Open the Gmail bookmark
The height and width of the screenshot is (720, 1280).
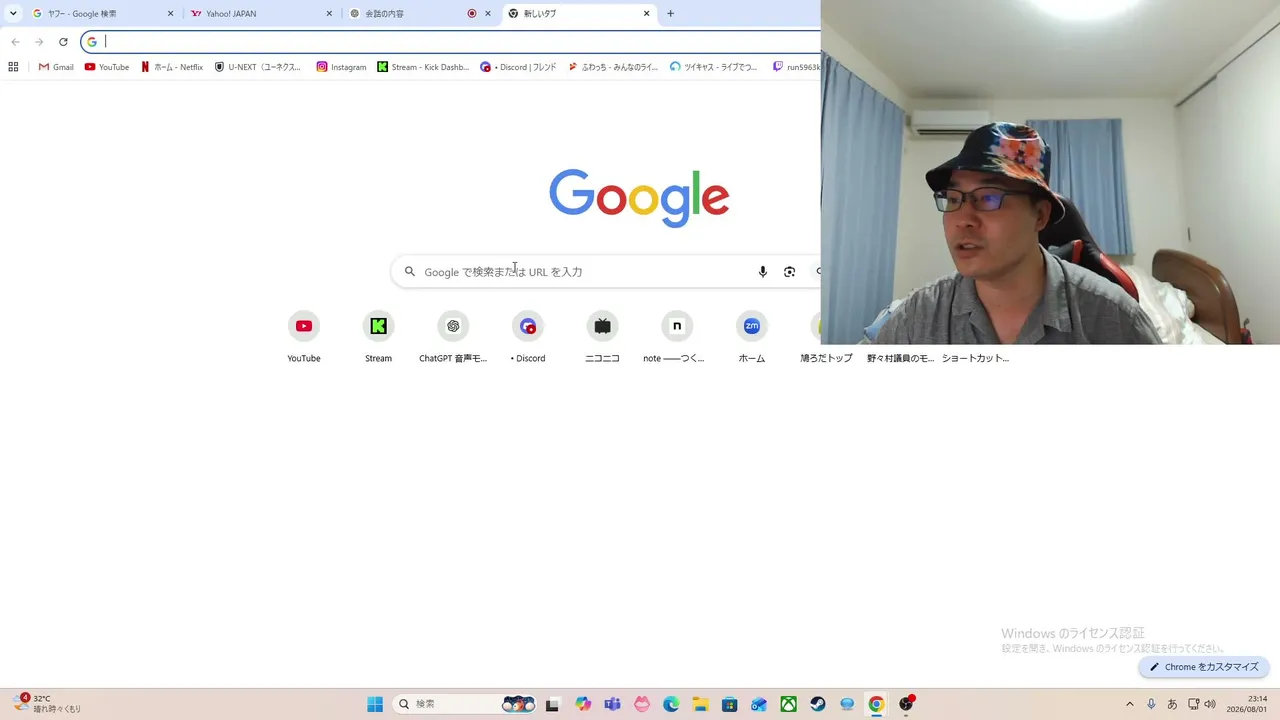point(56,67)
